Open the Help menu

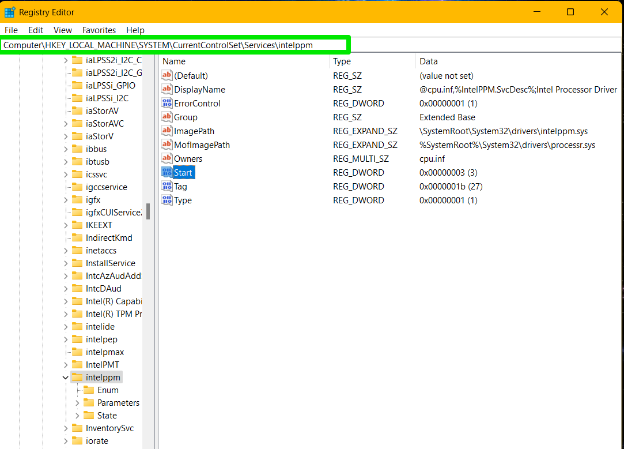tap(135, 30)
